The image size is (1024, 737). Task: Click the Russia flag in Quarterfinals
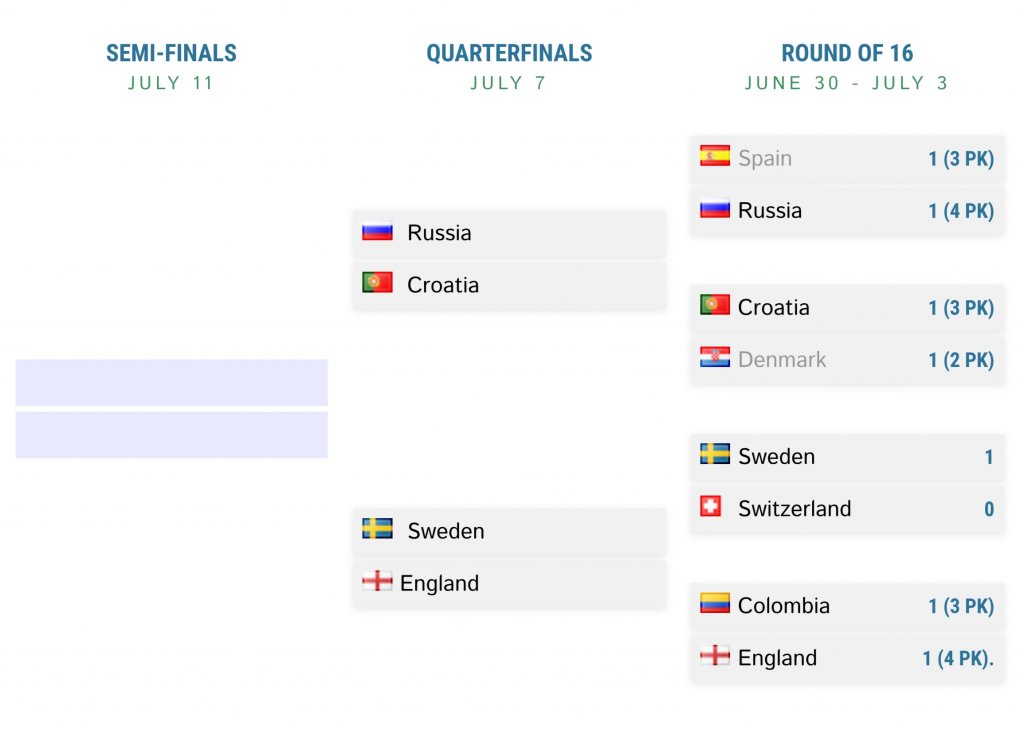377,231
